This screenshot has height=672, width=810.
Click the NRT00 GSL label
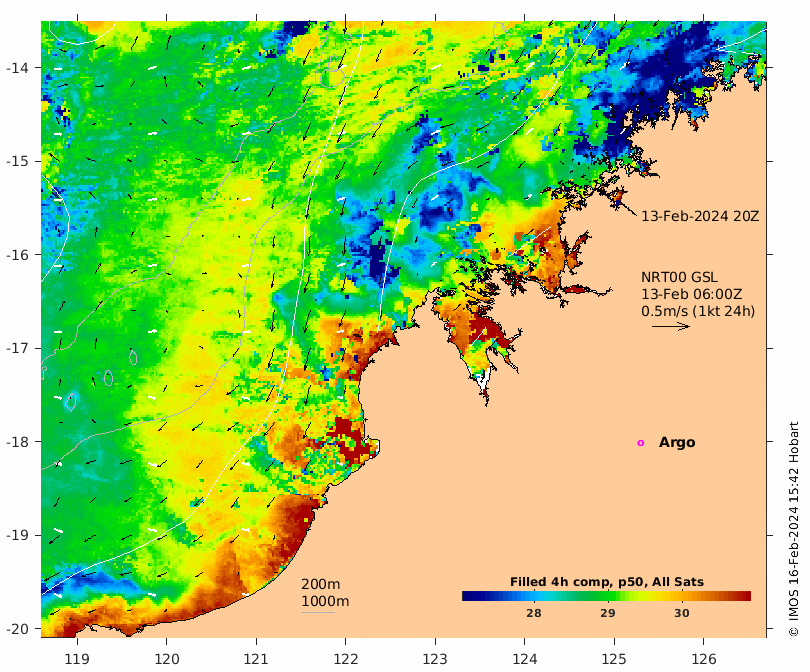pos(679,277)
